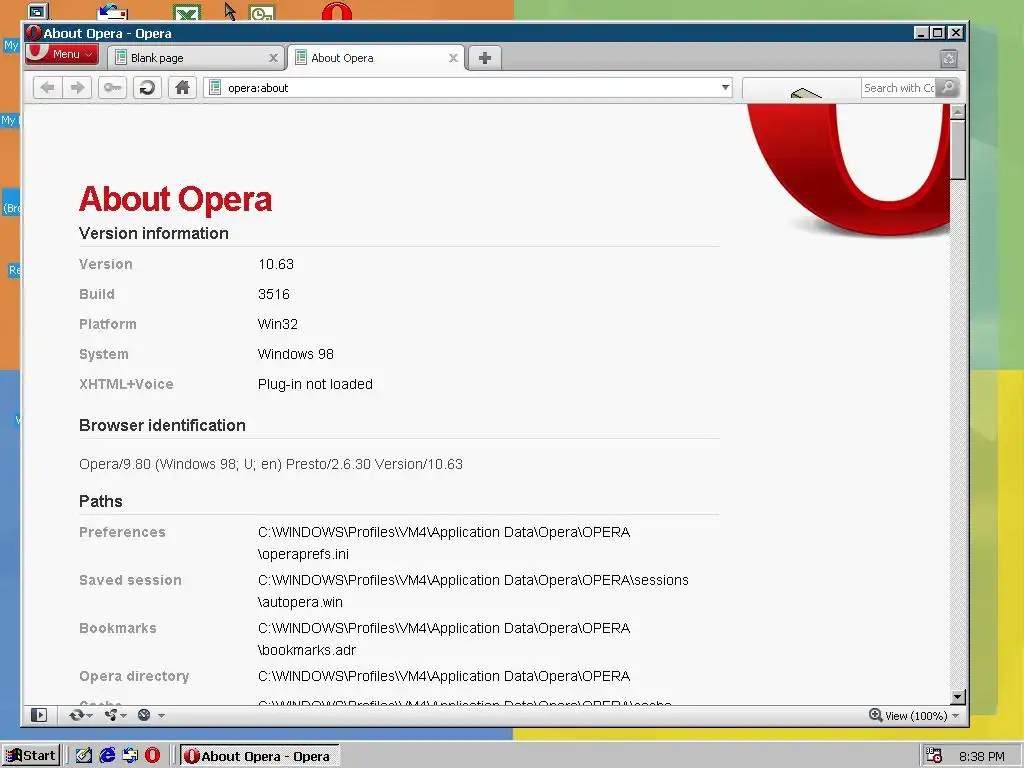
Task: Click the Opera icon in title bar
Action: pos(33,33)
